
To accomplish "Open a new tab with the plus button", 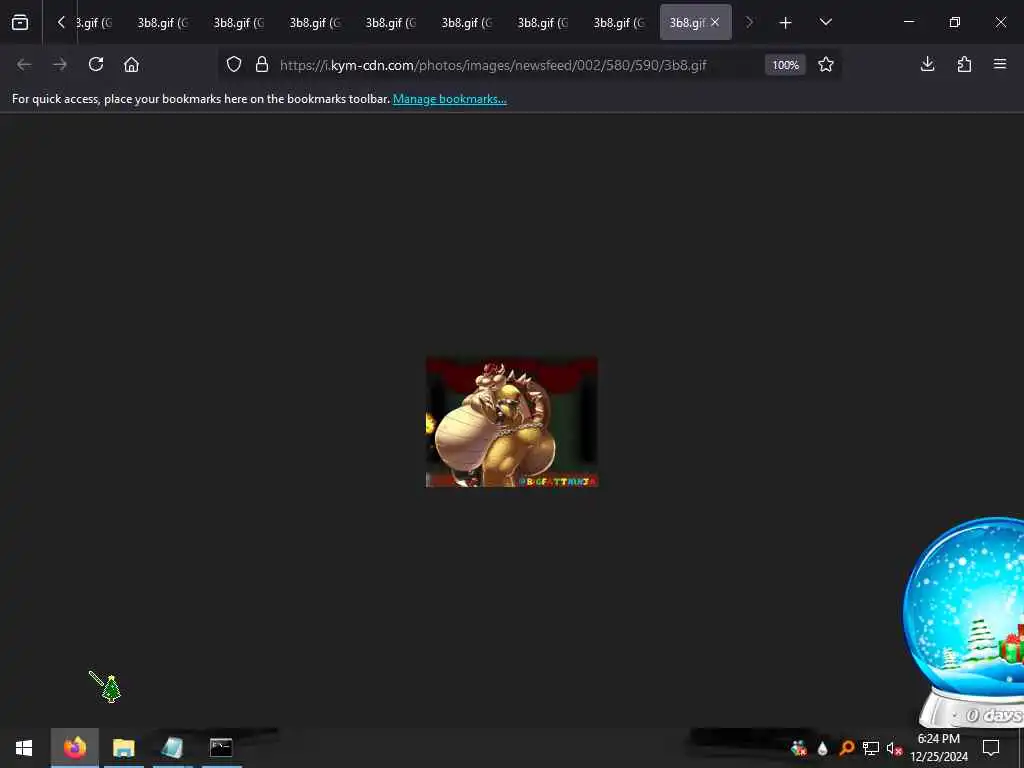I will click(x=786, y=23).
